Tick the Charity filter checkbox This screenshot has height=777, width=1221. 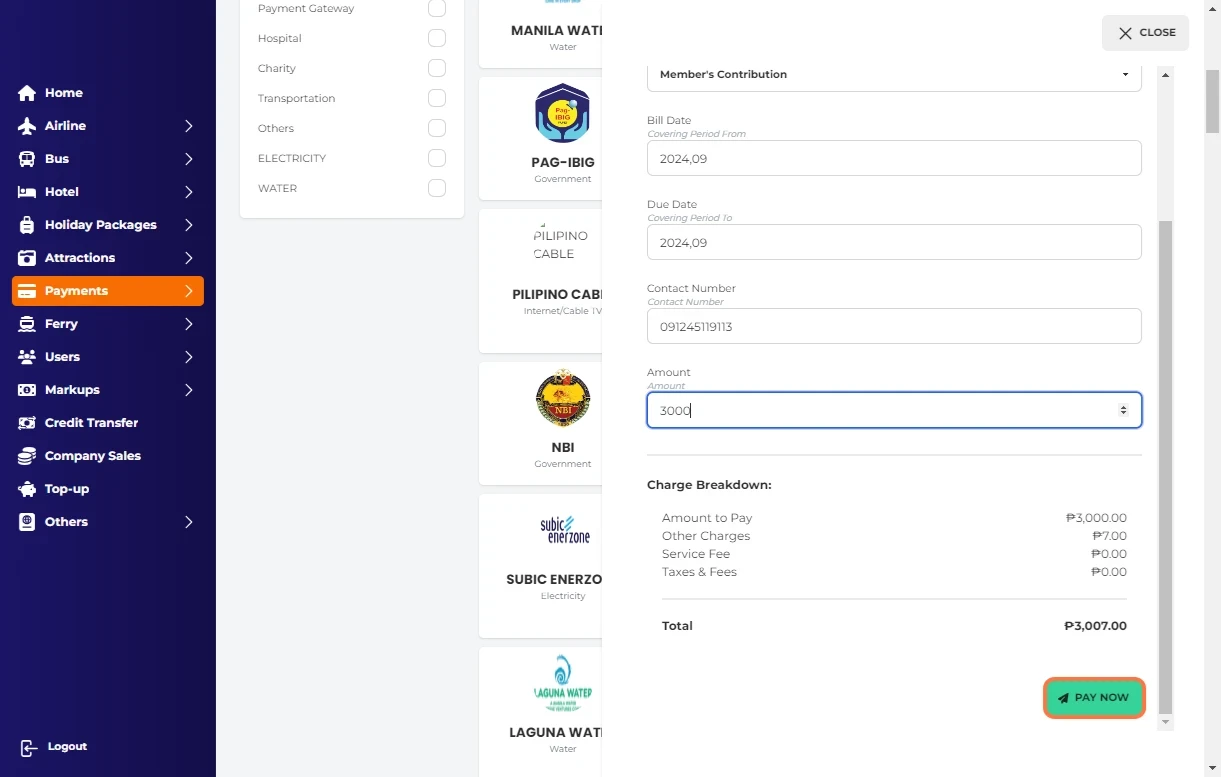tap(437, 68)
